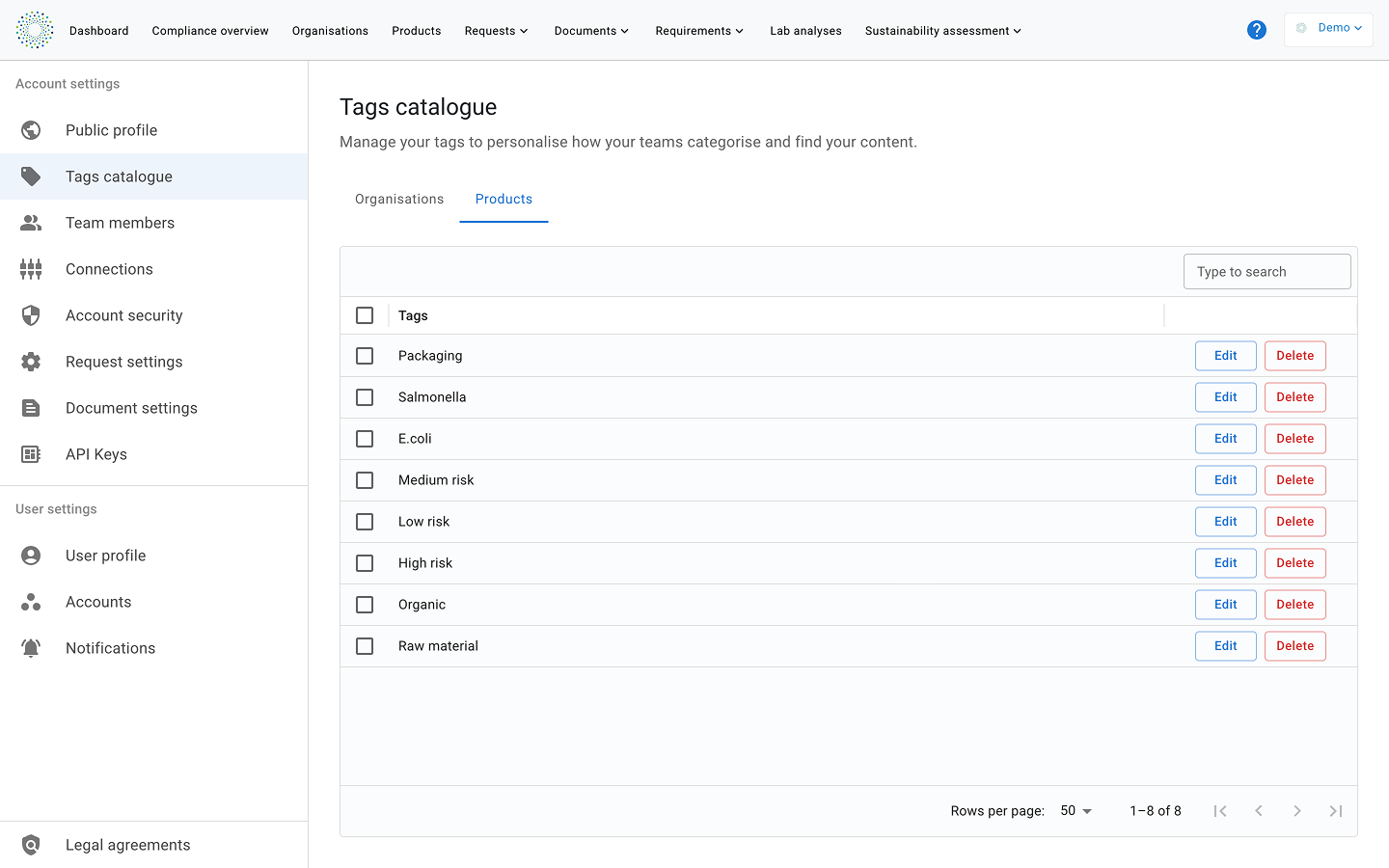The height and width of the screenshot is (868, 1389).
Task: Open Notifications settings
Action: [154, 648]
